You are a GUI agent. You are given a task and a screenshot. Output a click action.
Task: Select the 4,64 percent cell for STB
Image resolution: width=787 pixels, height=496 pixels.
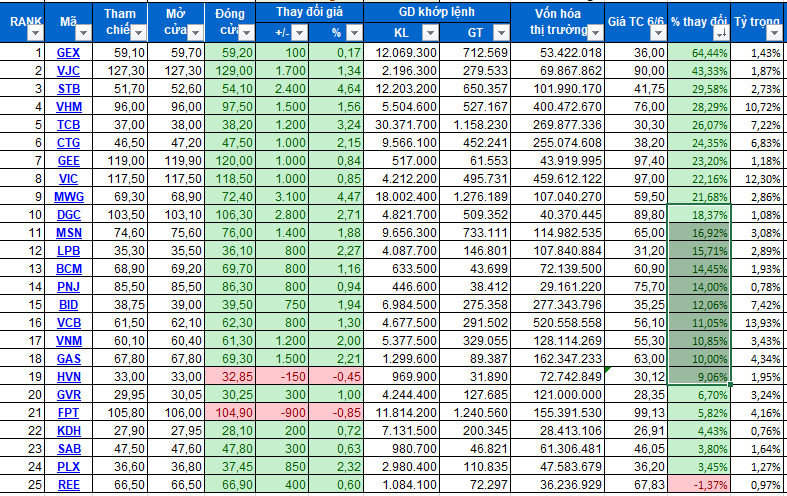(336, 89)
